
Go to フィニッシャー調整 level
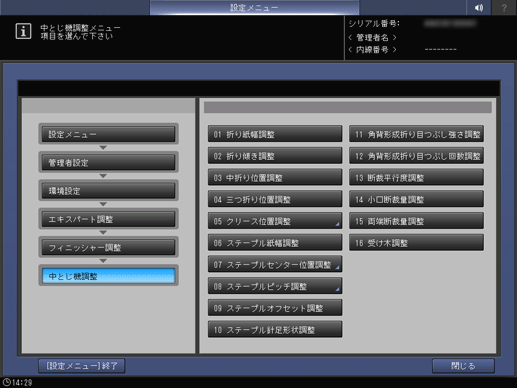pos(108,247)
